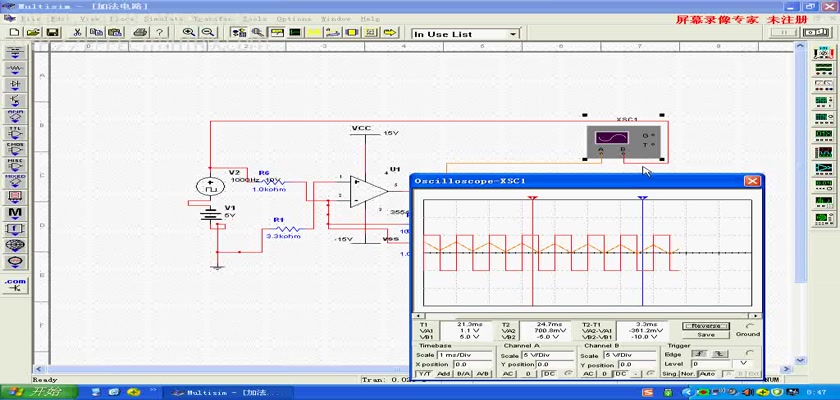
Task: Zoom in on the schematic
Action: click(x=189, y=33)
